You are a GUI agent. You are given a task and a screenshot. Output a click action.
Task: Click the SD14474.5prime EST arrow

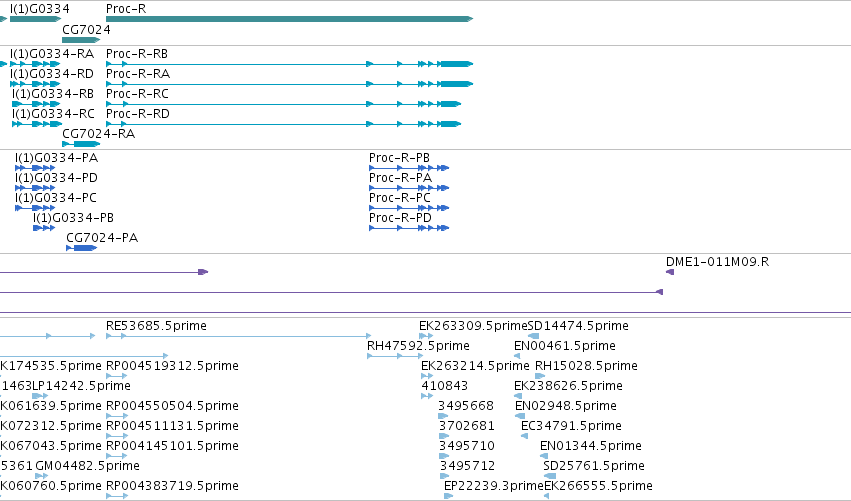pyautogui.click(x=534, y=336)
